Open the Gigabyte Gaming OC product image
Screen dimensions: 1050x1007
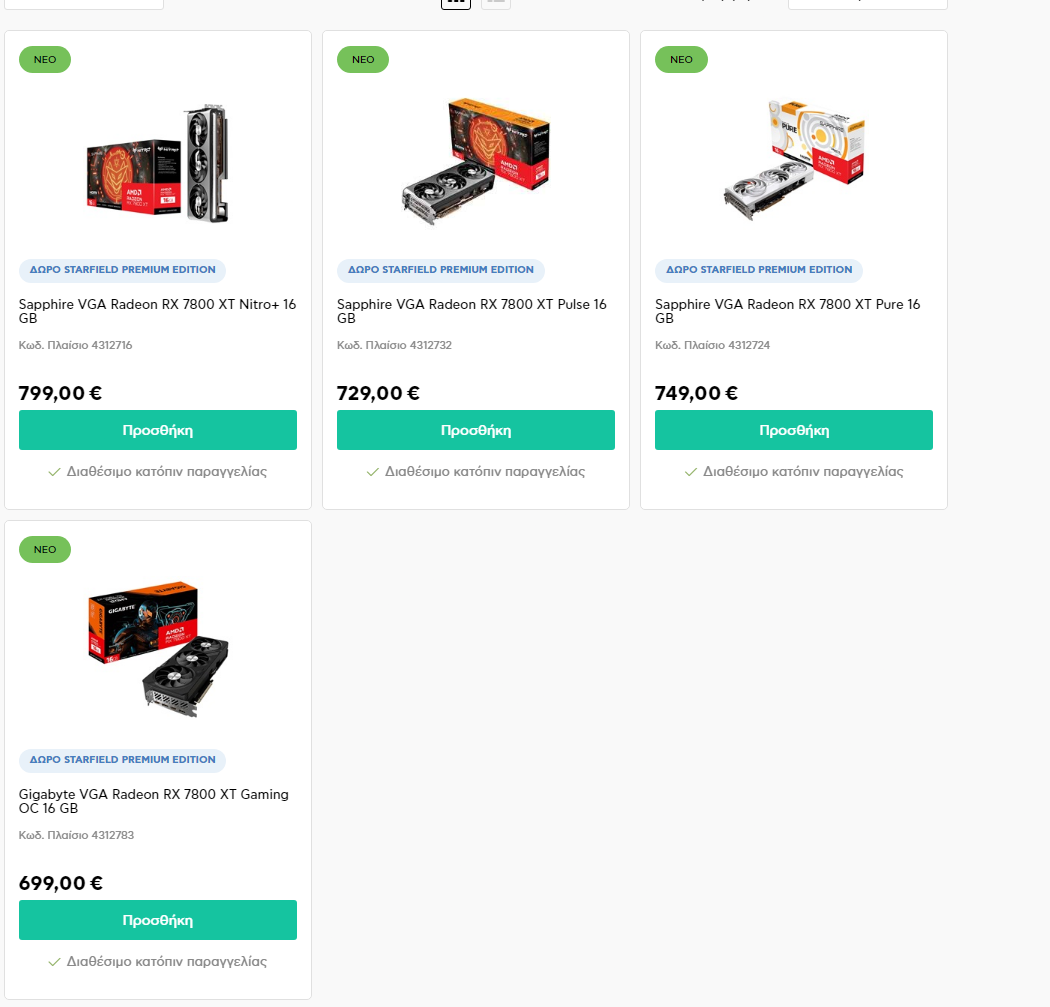click(x=159, y=649)
